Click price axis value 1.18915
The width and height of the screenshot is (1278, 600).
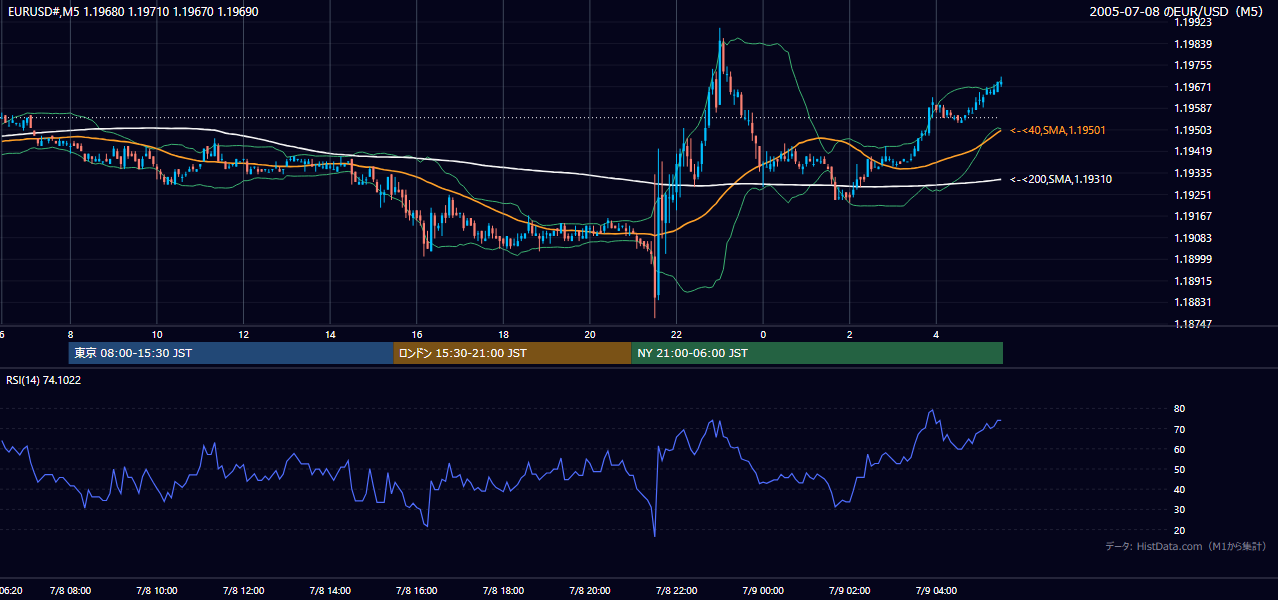1193,281
